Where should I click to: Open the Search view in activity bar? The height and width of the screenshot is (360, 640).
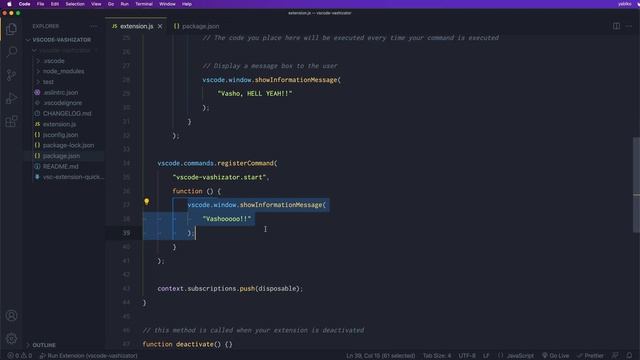pos(11,52)
